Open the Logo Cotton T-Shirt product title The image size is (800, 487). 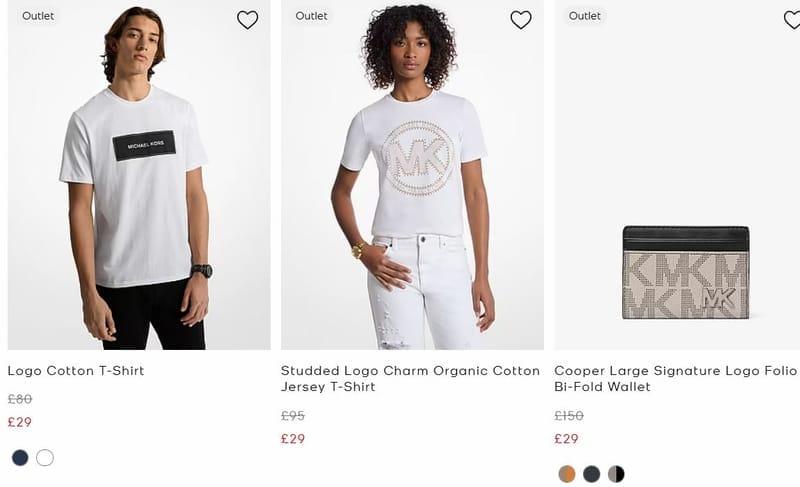pos(76,371)
